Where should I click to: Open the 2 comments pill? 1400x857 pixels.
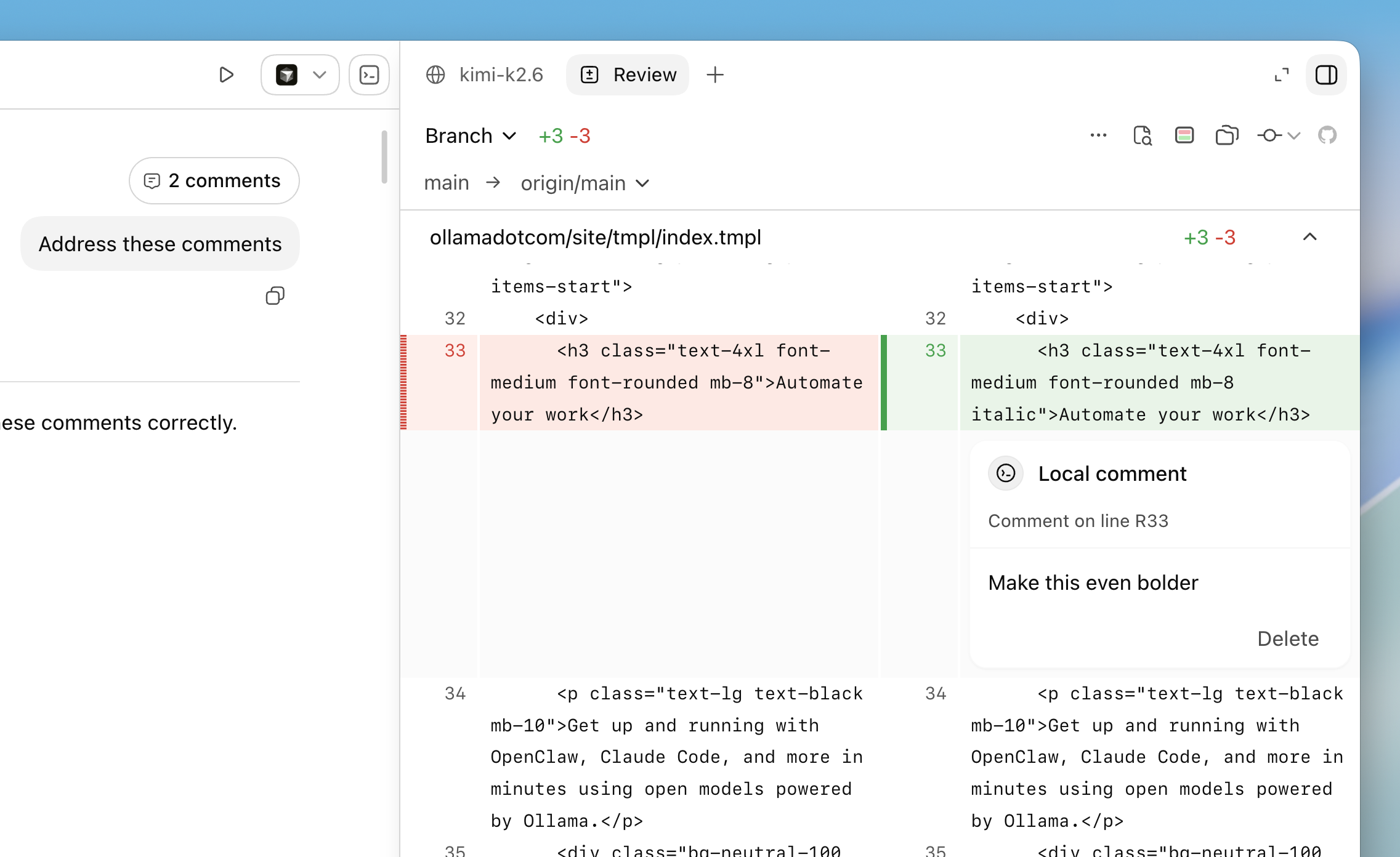214,181
